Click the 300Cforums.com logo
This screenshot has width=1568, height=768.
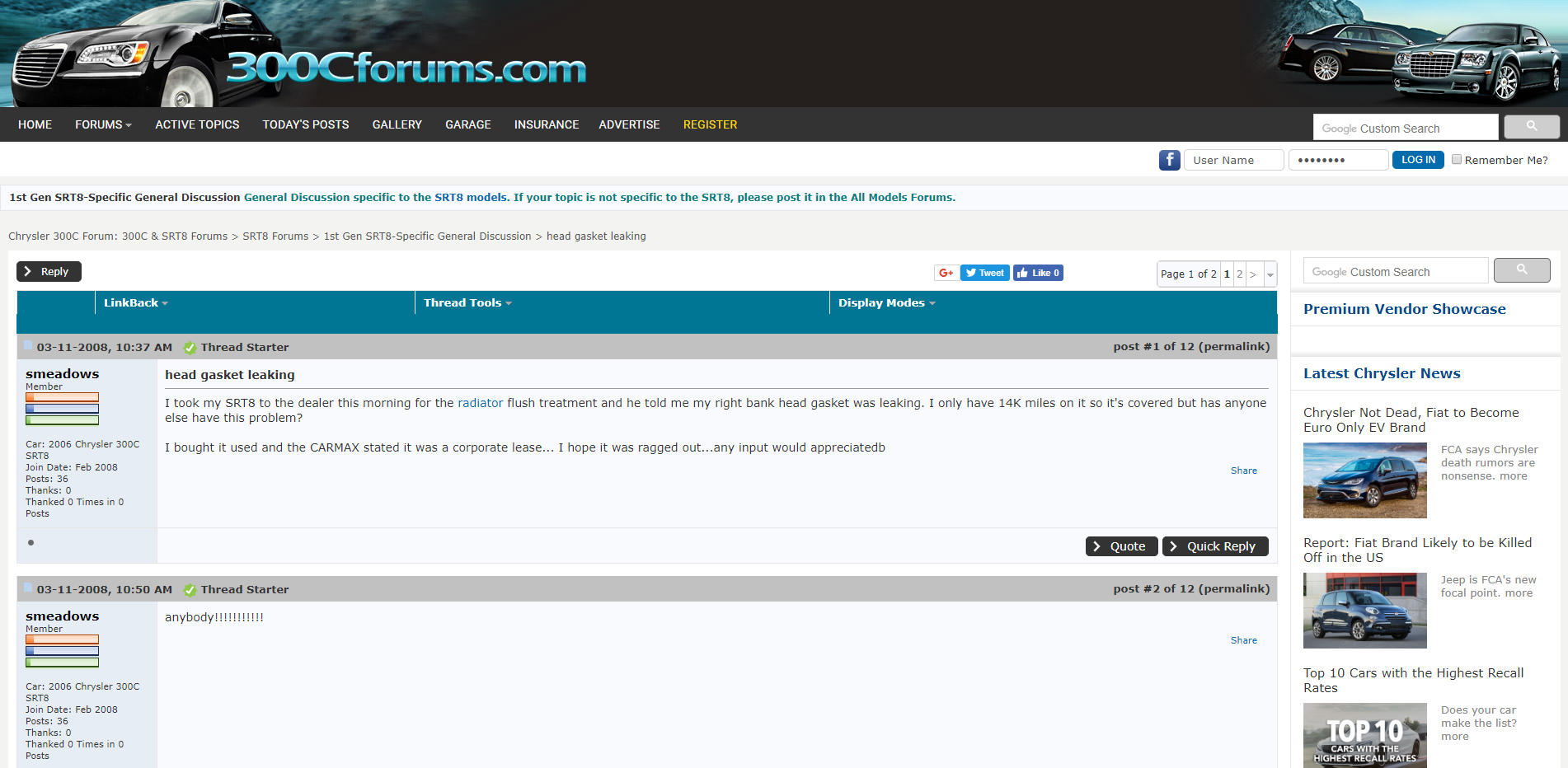tap(406, 69)
